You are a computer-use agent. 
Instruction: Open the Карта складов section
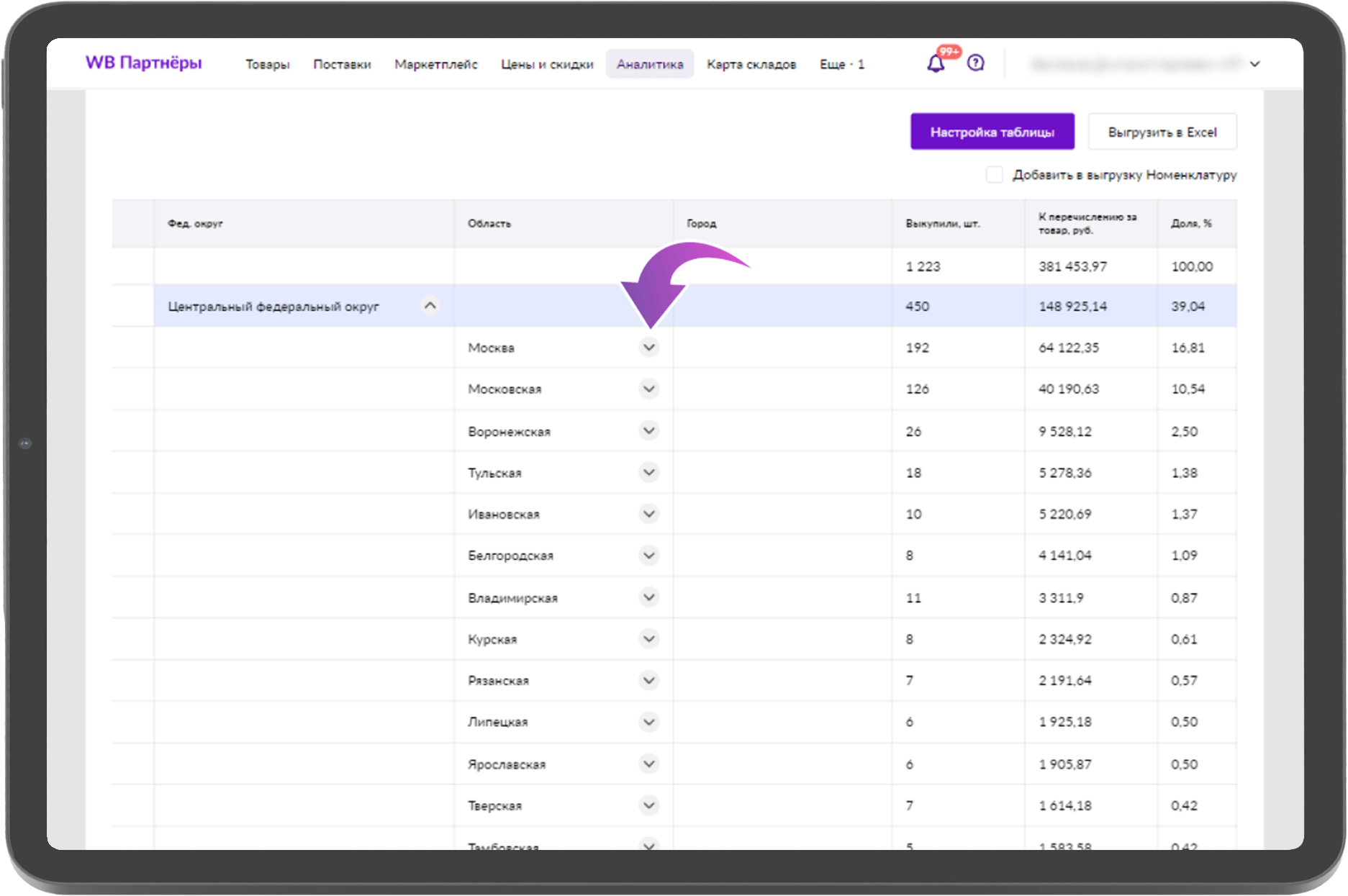(x=751, y=64)
